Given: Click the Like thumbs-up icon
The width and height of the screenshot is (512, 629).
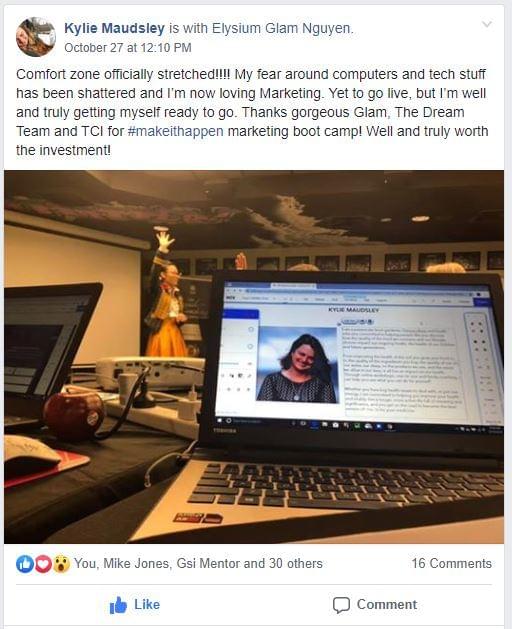Looking at the screenshot, I should 118,605.
